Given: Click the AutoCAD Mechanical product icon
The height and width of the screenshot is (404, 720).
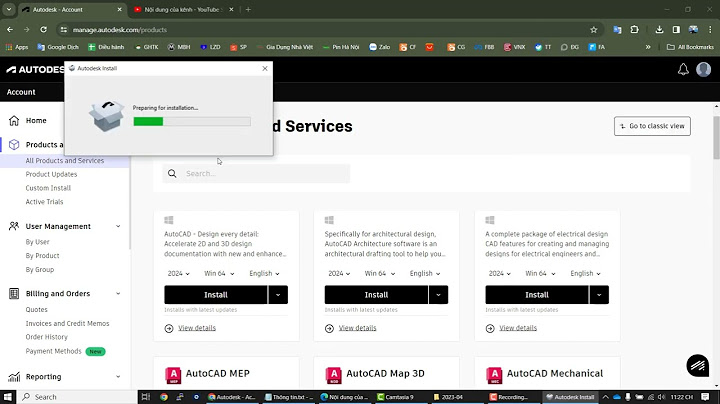Looking at the screenshot, I should pos(494,375).
